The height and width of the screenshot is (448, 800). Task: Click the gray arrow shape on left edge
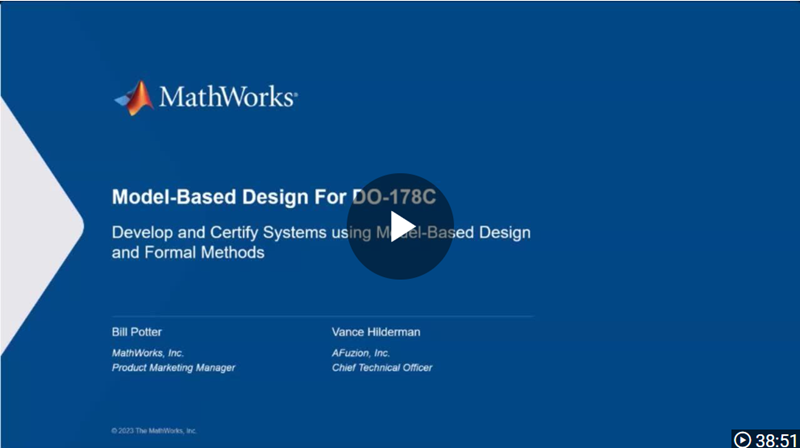(x=40, y=228)
